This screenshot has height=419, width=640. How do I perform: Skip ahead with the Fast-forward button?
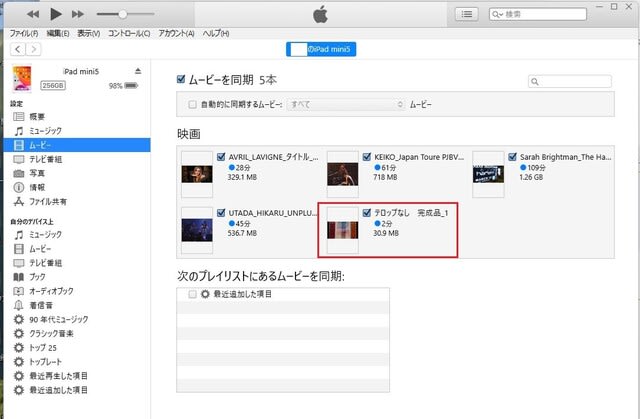click(78, 14)
